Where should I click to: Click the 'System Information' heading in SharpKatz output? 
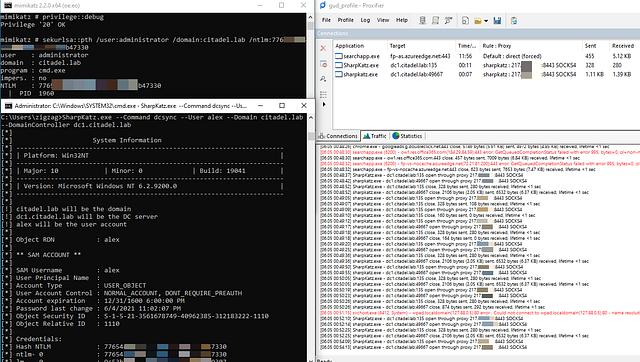[x=127, y=140]
